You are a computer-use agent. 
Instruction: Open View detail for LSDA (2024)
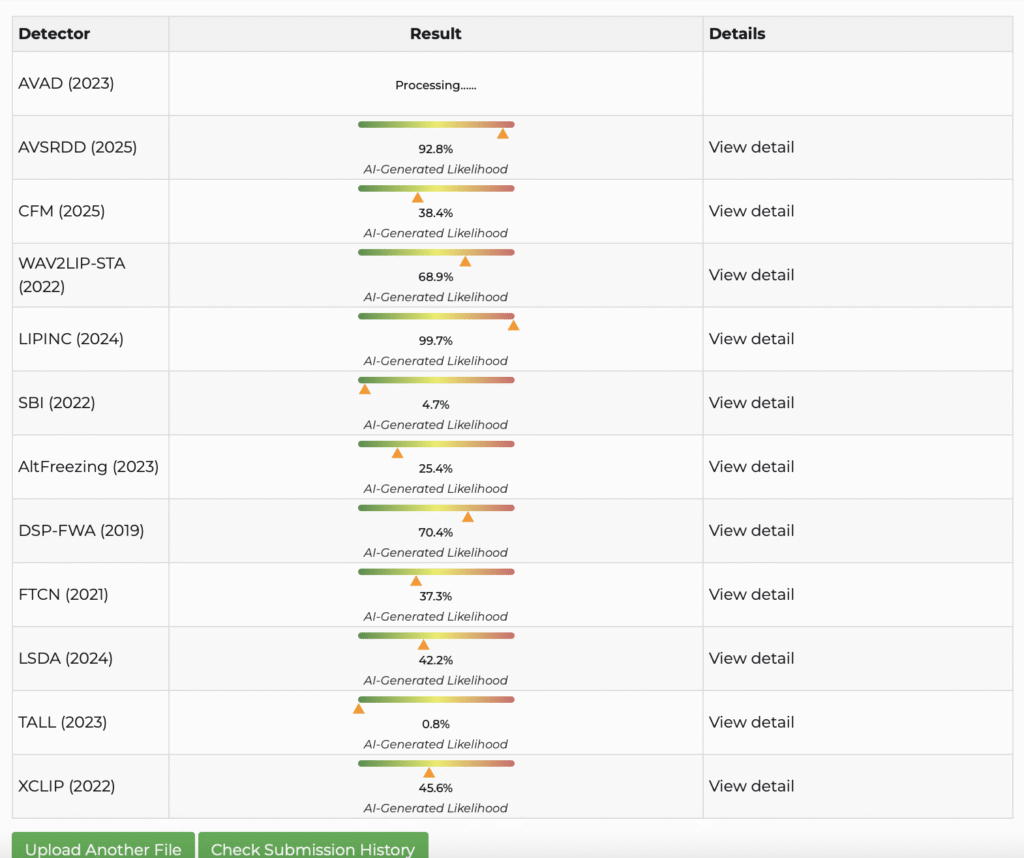pos(751,658)
